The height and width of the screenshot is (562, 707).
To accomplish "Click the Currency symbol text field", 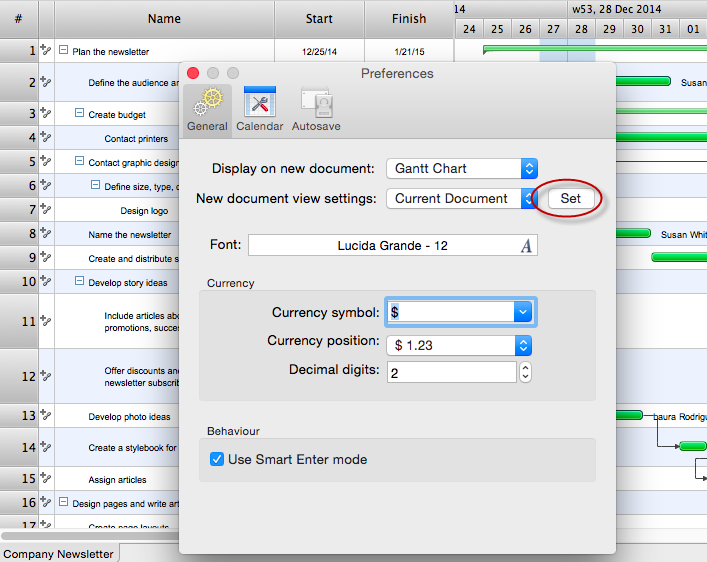I will click(x=450, y=312).
